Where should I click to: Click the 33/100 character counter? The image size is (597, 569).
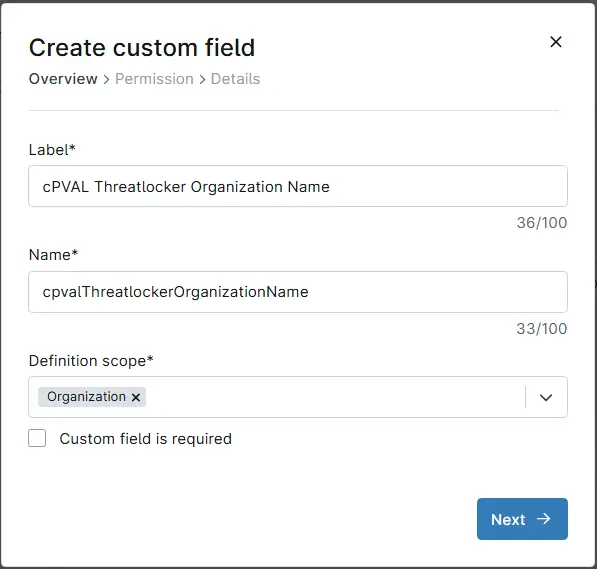[x=542, y=329]
